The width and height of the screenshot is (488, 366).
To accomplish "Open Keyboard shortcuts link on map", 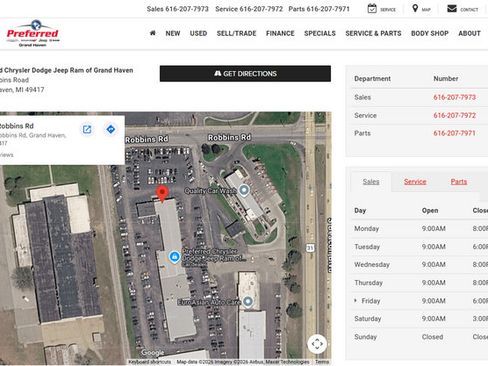I will click(150, 362).
